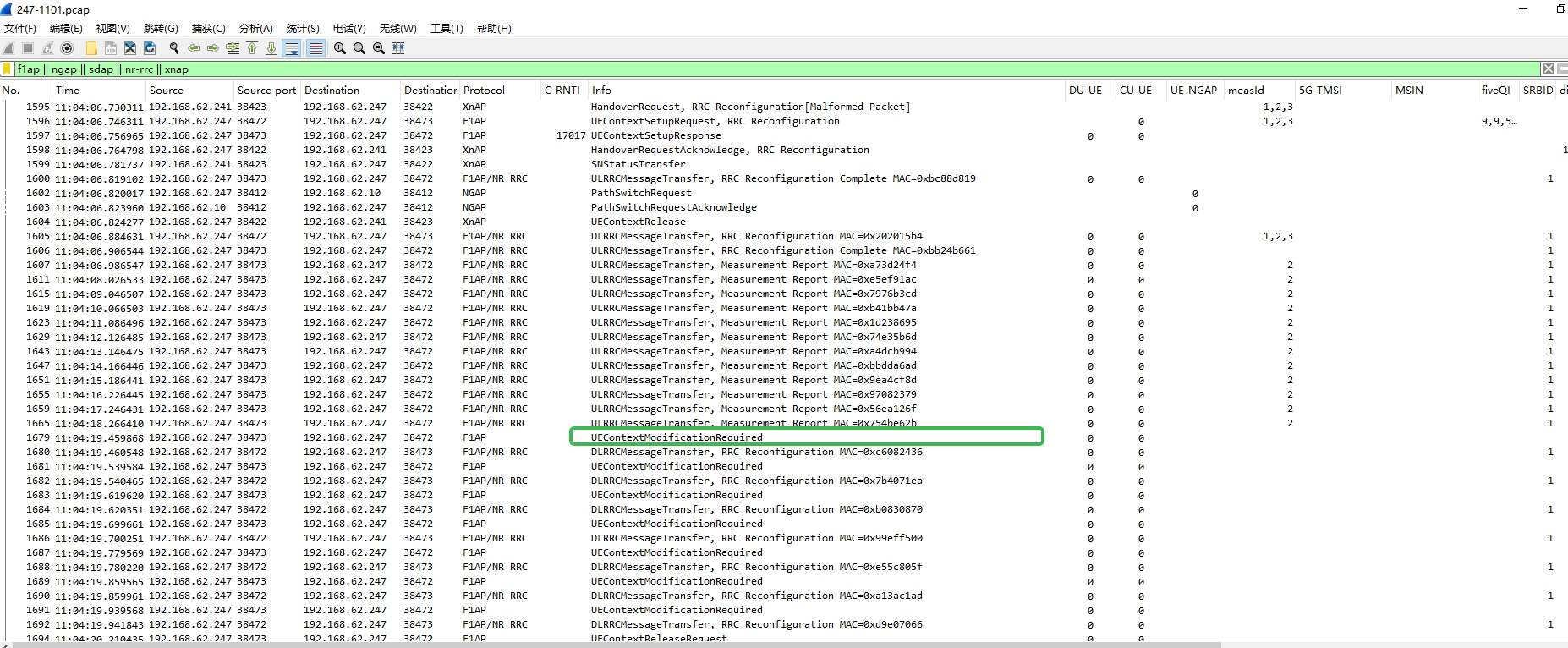Toggle packet list colorization
Viewport: 1568px width, 648px height.
coord(315,48)
